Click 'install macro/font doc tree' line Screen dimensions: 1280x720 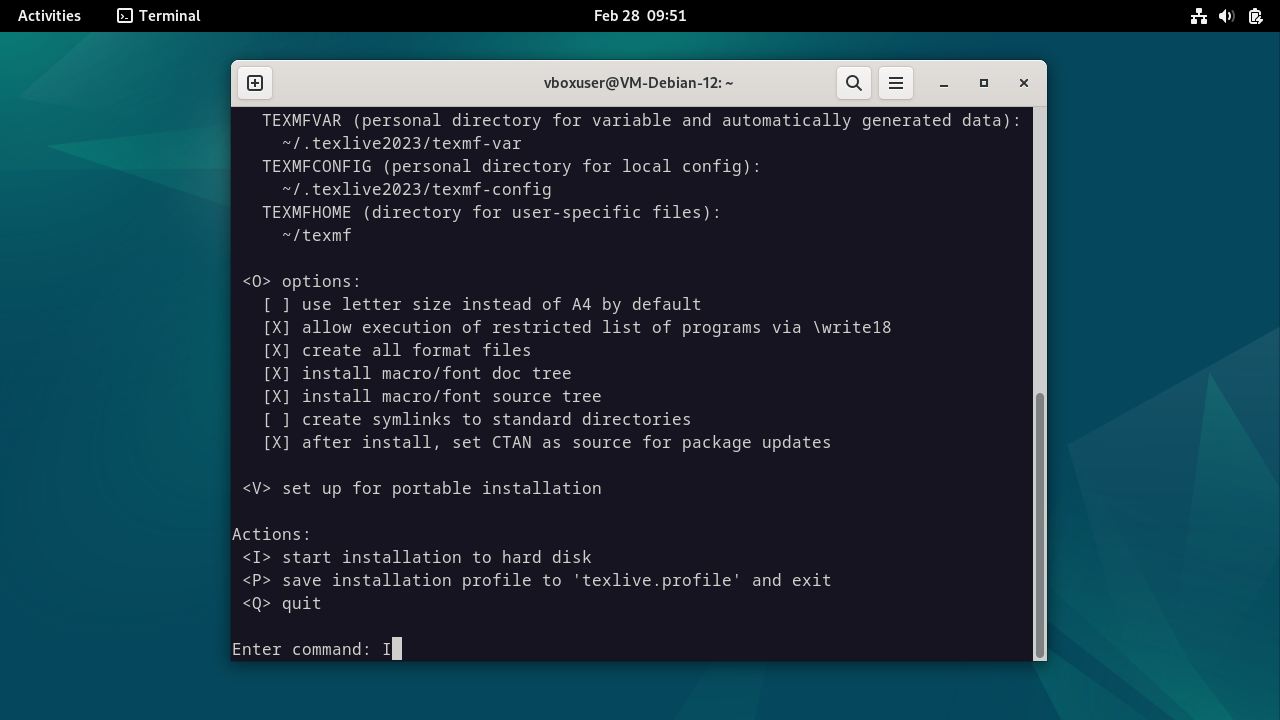pyautogui.click(x=417, y=373)
